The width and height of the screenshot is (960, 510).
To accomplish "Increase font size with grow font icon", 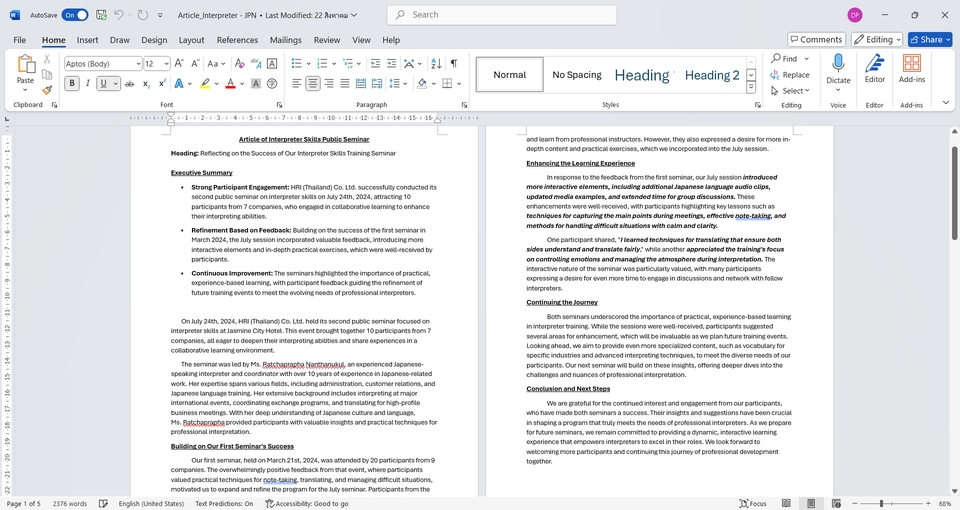I will [x=179, y=64].
